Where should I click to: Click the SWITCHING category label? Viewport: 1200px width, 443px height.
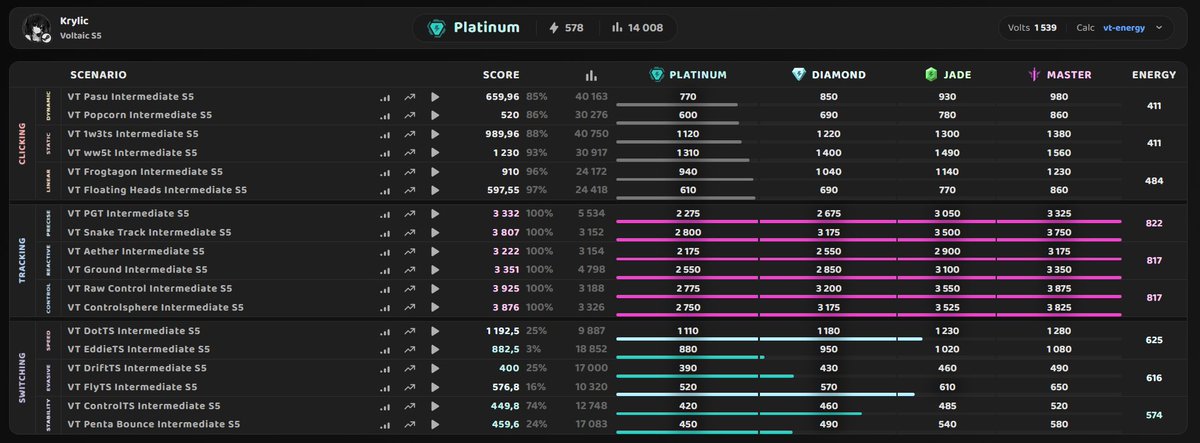[22, 377]
